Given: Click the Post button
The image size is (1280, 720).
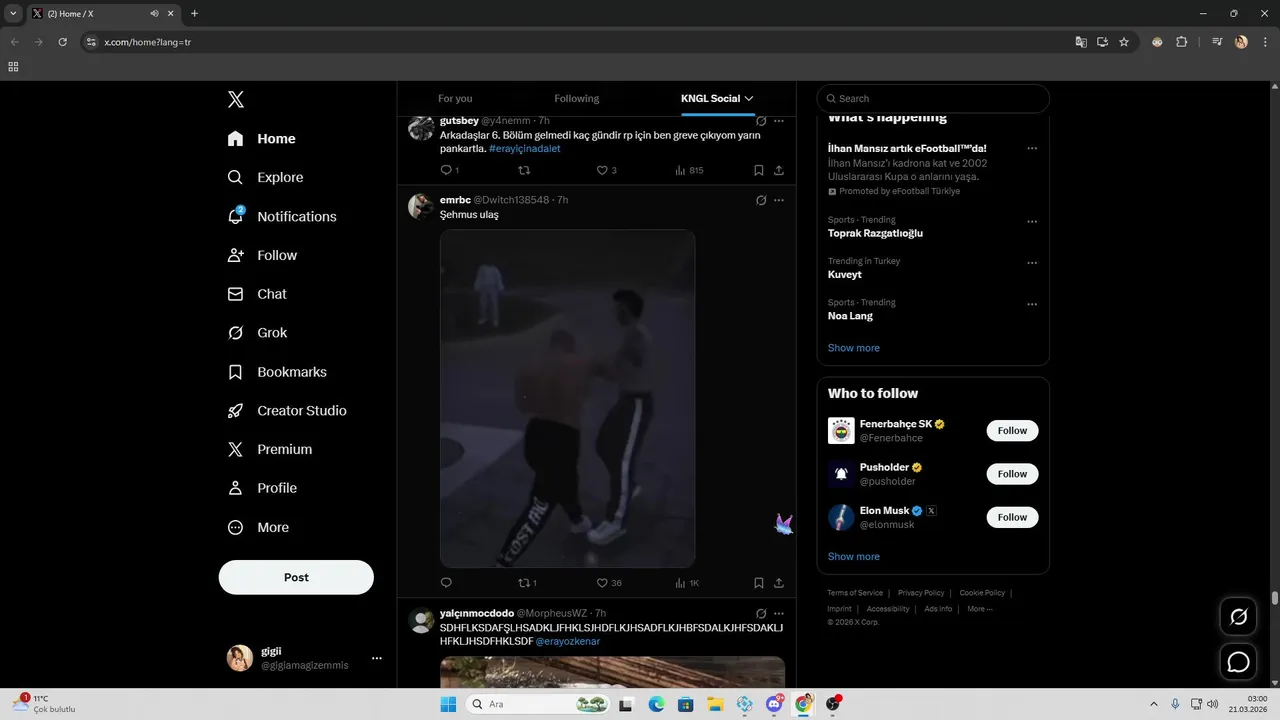Looking at the screenshot, I should coord(296,577).
